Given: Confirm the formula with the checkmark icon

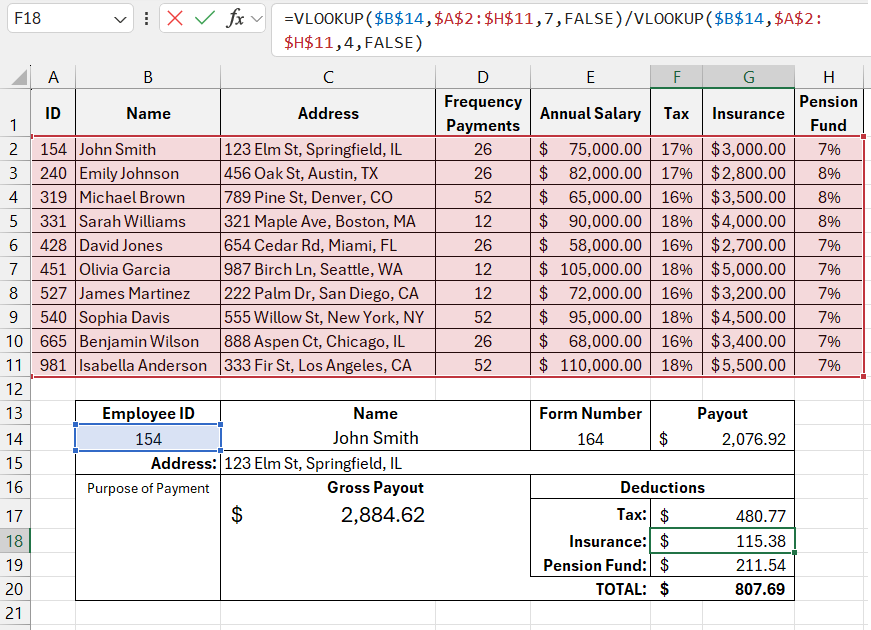Looking at the screenshot, I should (x=205, y=19).
